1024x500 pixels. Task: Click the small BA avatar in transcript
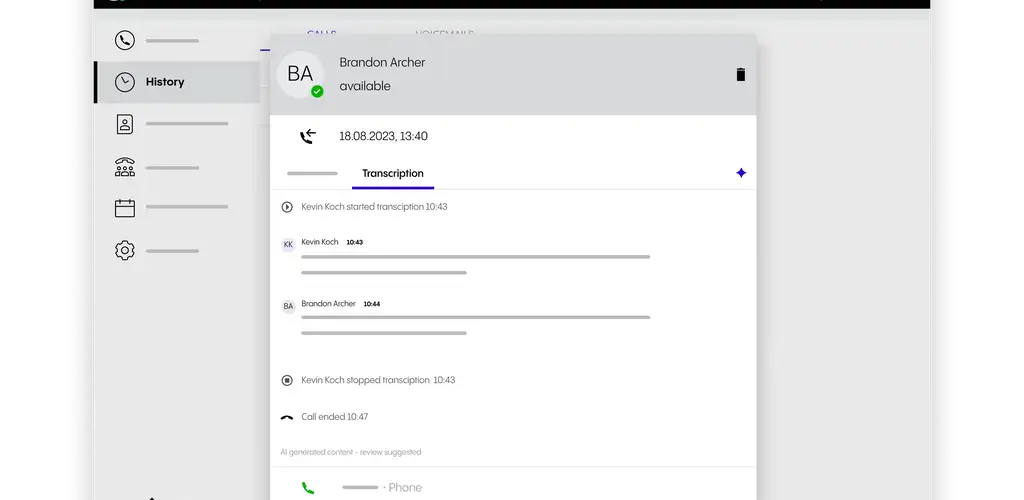(288, 306)
